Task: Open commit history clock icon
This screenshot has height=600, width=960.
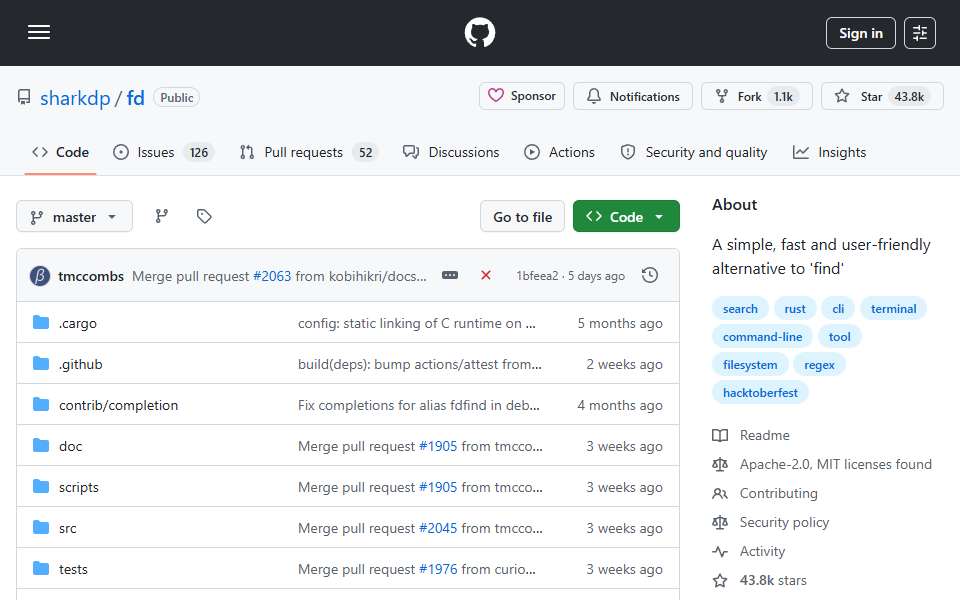Action: click(650, 276)
